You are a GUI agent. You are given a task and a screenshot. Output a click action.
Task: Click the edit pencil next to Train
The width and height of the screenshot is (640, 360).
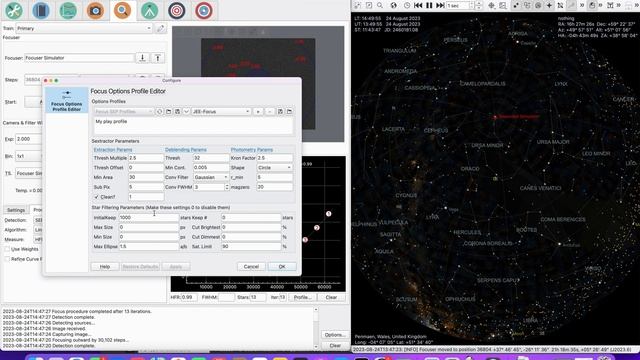(x=160, y=28)
